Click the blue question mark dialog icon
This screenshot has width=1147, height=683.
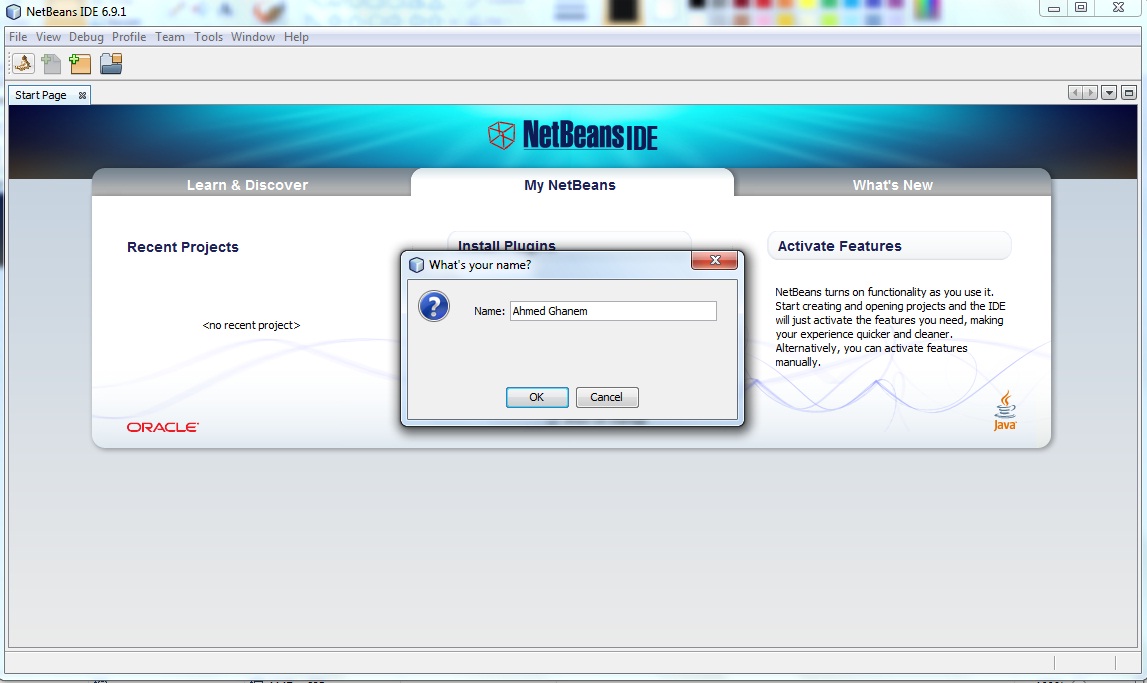tap(434, 306)
